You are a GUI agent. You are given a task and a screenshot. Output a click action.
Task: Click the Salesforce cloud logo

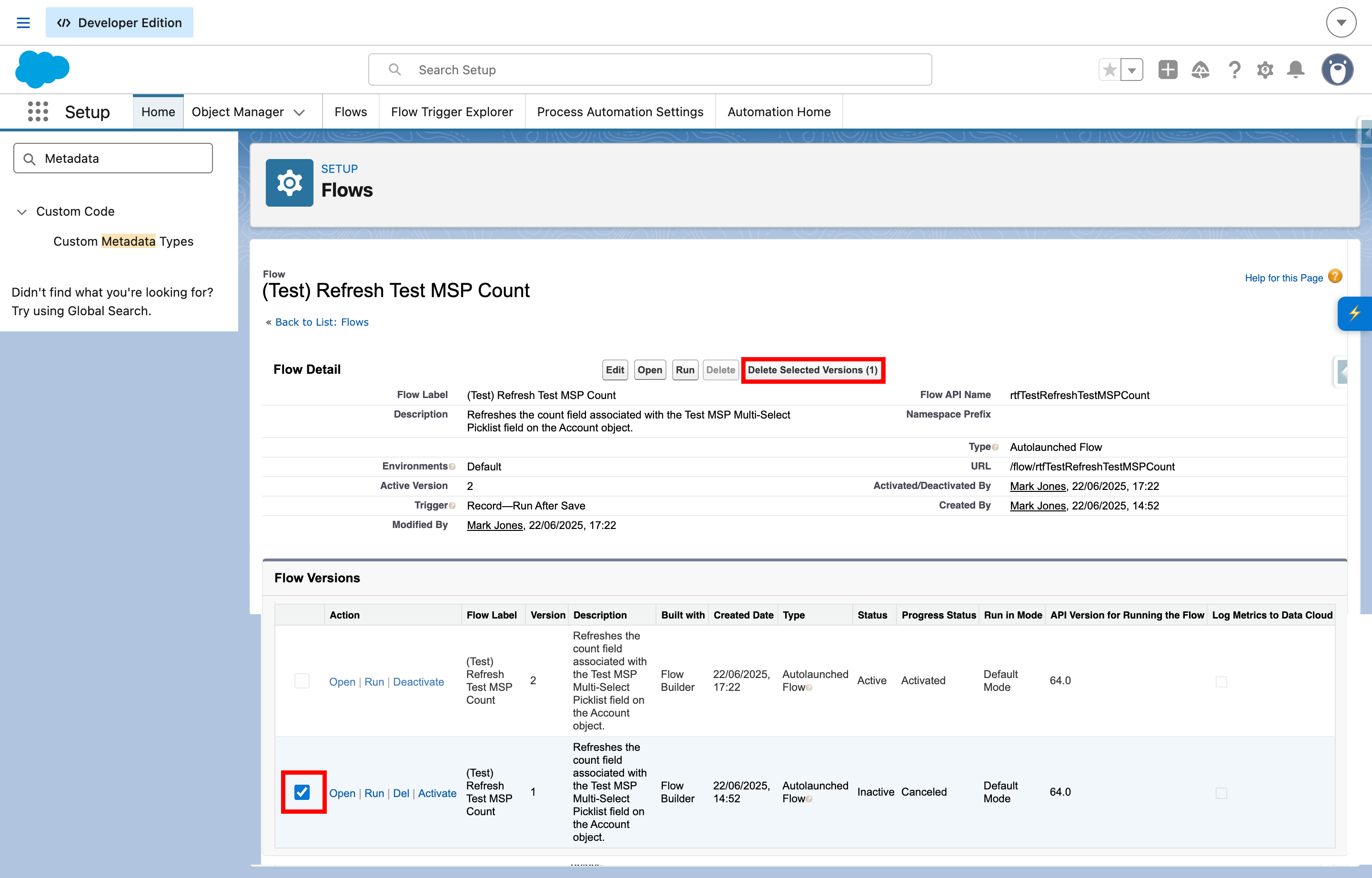(x=43, y=69)
